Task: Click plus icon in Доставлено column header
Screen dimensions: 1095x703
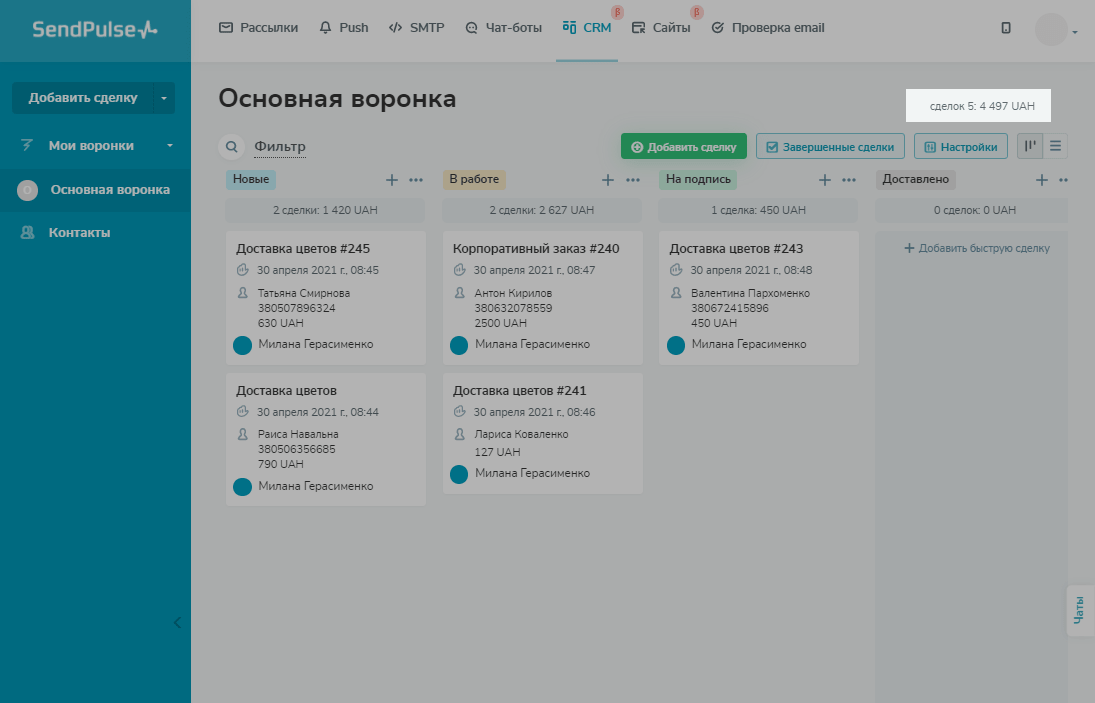Action: [1041, 180]
